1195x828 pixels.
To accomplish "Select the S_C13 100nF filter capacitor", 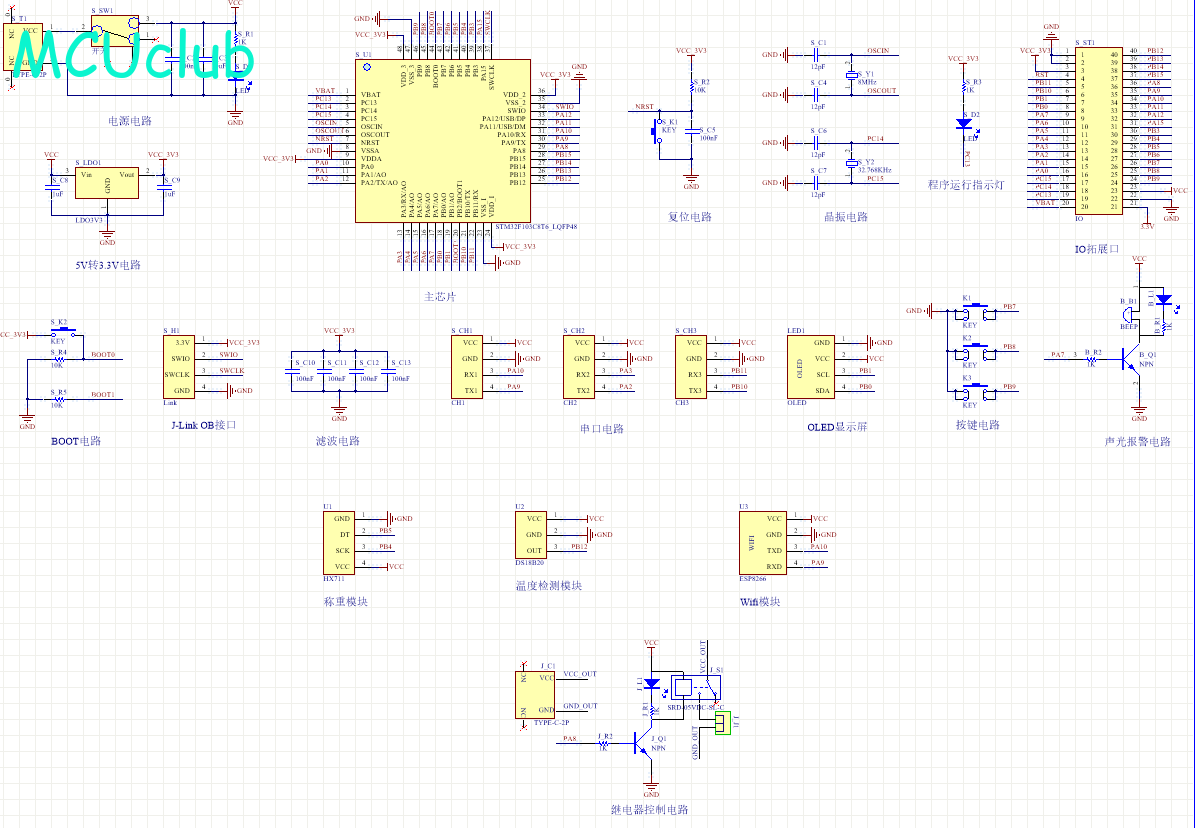I will (388, 371).
